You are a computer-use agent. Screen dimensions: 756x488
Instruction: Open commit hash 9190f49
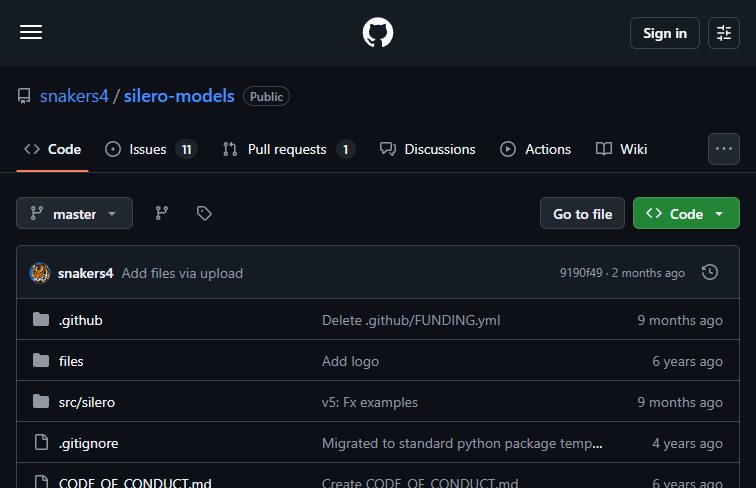coord(581,273)
